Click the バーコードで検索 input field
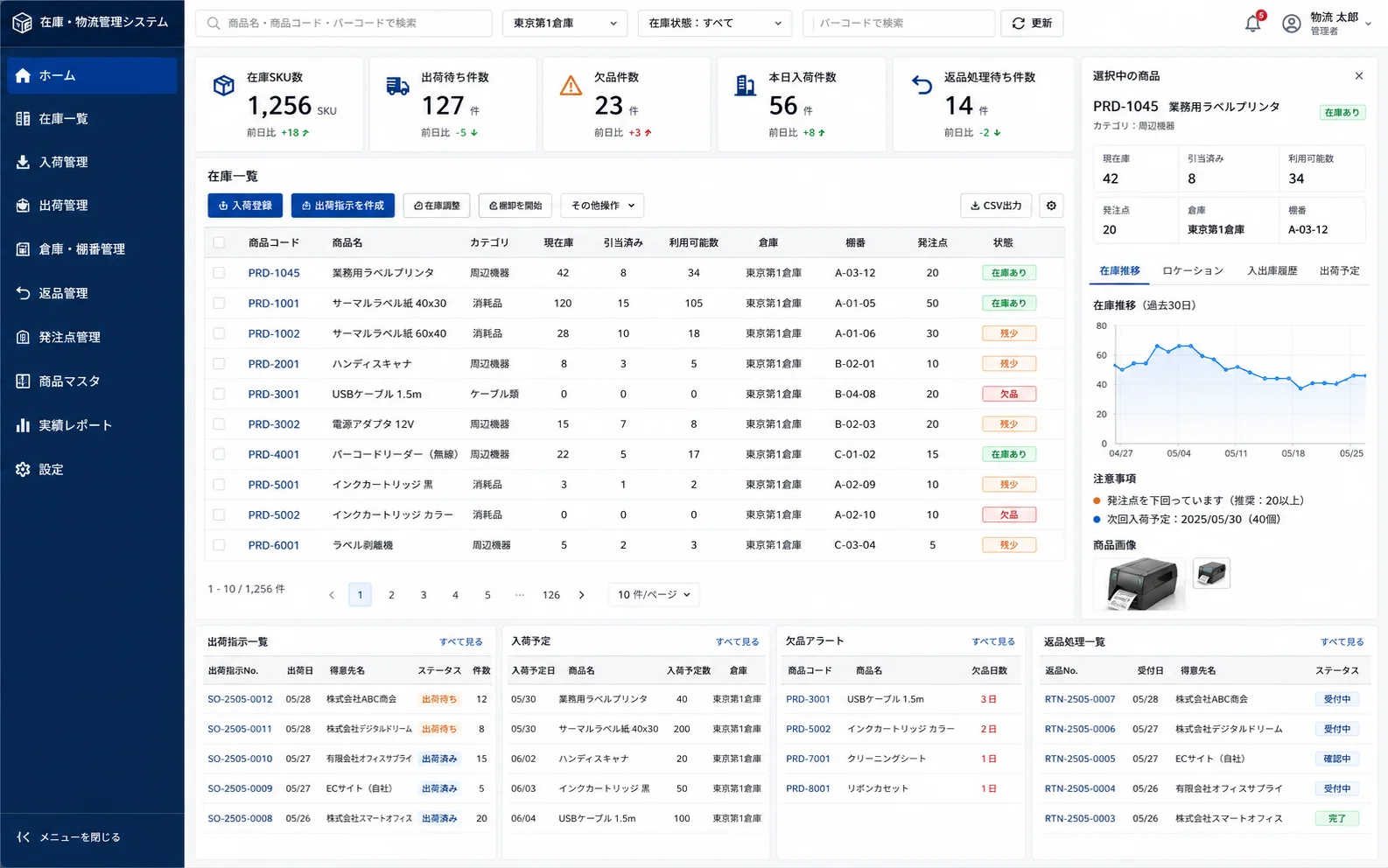 point(899,24)
